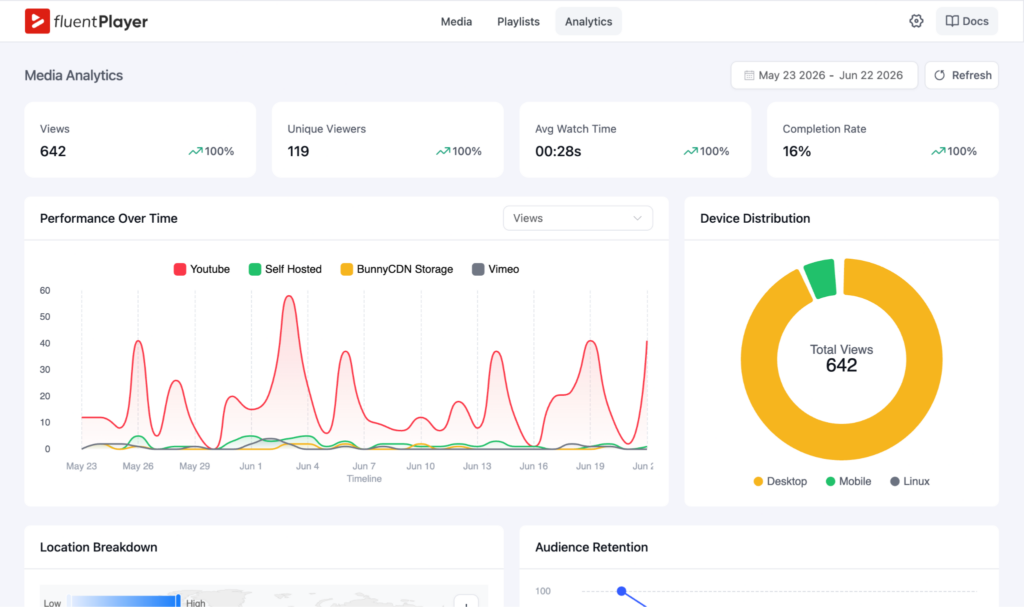Image resolution: width=1024 pixels, height=607 pixels.
Task: Click the green Self Hosted legend swatch
Action: [x=255, y=269]
